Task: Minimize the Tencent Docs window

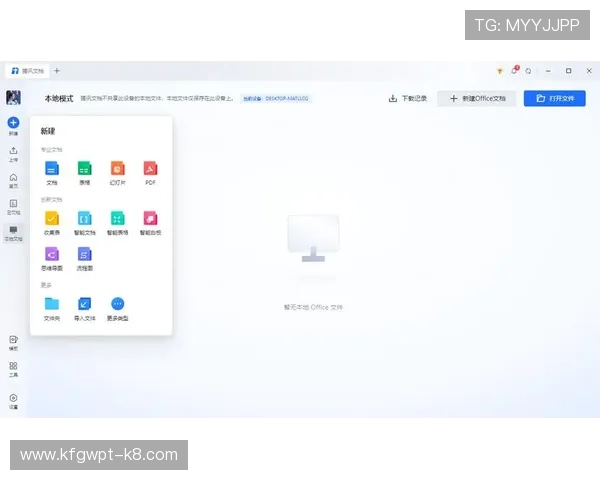Action: 548,71
